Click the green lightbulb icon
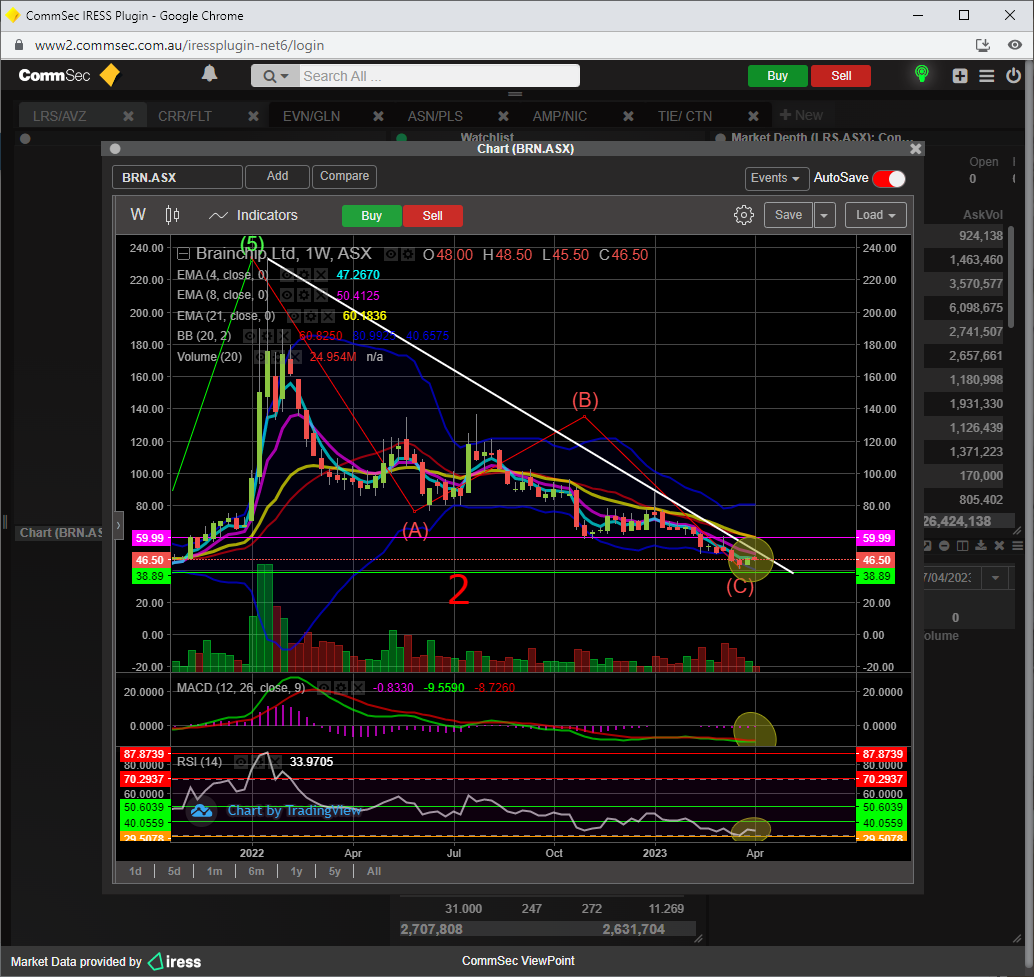1034x977 pixels. click(x=921, y=75)
